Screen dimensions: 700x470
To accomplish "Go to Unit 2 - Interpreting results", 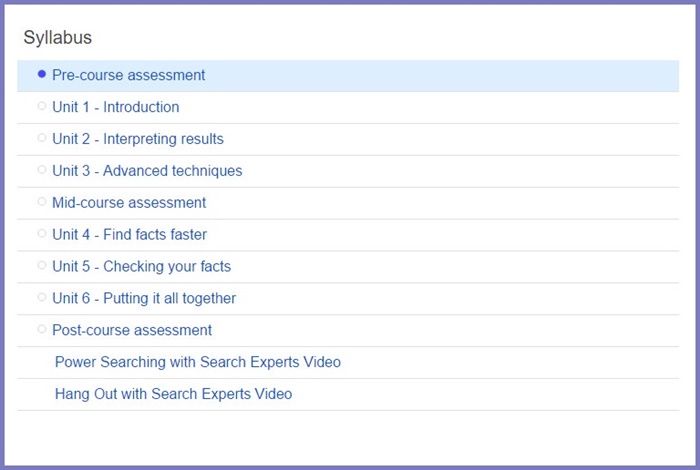I will [x=138, y=139].
